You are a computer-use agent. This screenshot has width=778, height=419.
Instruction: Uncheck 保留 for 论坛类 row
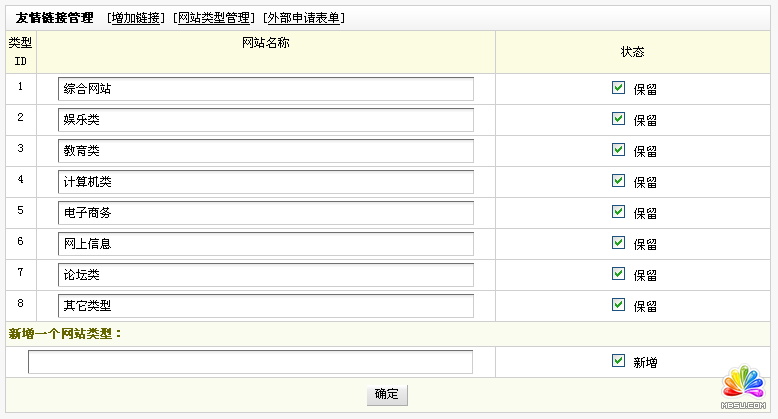[618, 274]
